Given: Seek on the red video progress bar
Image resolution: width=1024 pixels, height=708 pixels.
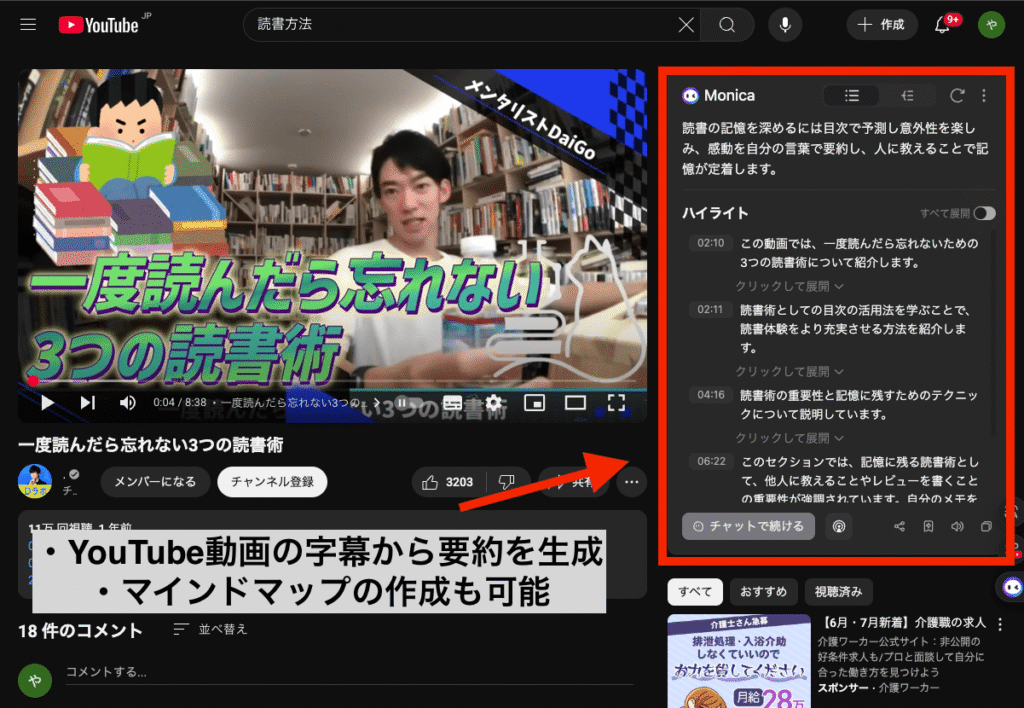Looking at the screenshot, I should [x=332, y=380].
